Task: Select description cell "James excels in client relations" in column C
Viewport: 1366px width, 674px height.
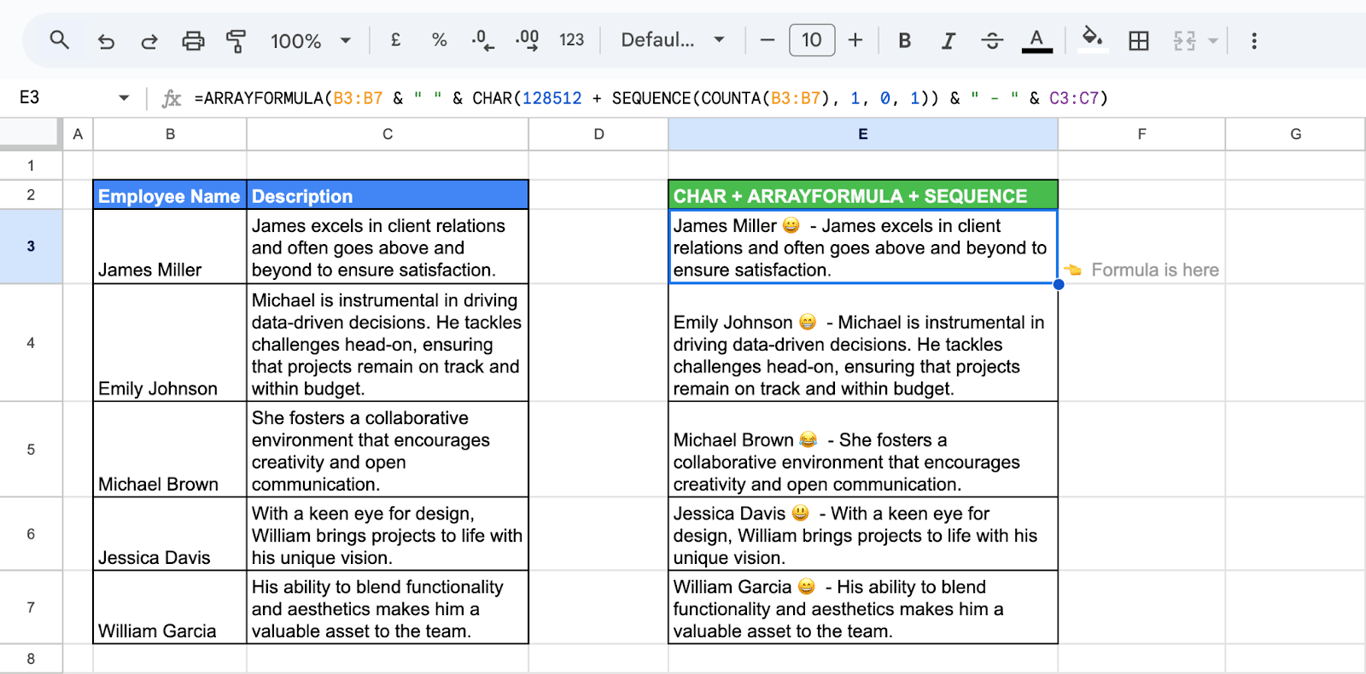Action: (x=388, y=246)
